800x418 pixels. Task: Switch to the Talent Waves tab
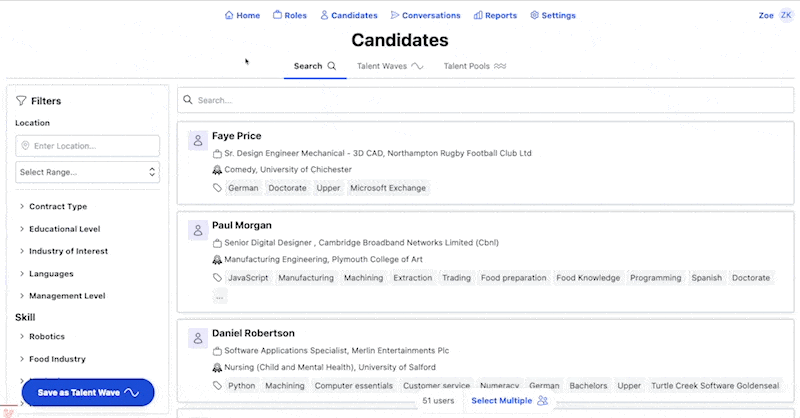pos(389,66)
